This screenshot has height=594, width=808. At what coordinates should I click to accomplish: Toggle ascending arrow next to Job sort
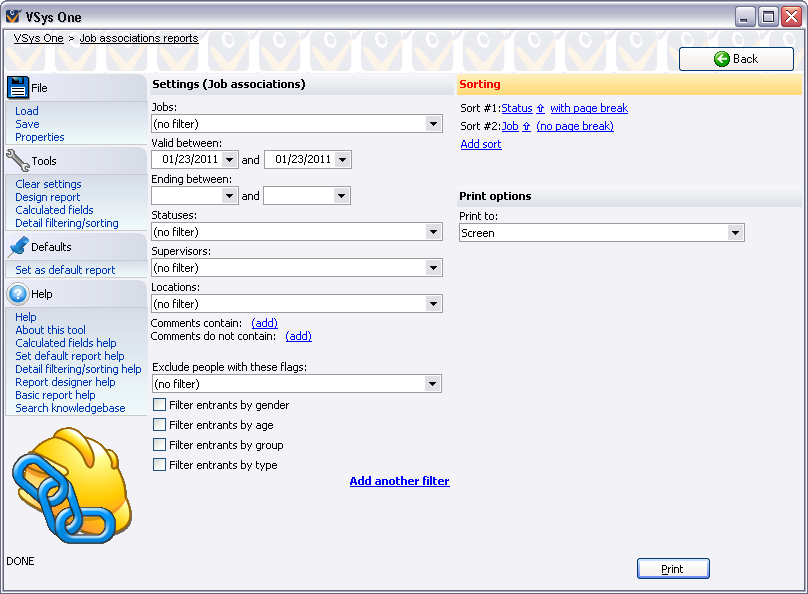click(x=527, y=126)
